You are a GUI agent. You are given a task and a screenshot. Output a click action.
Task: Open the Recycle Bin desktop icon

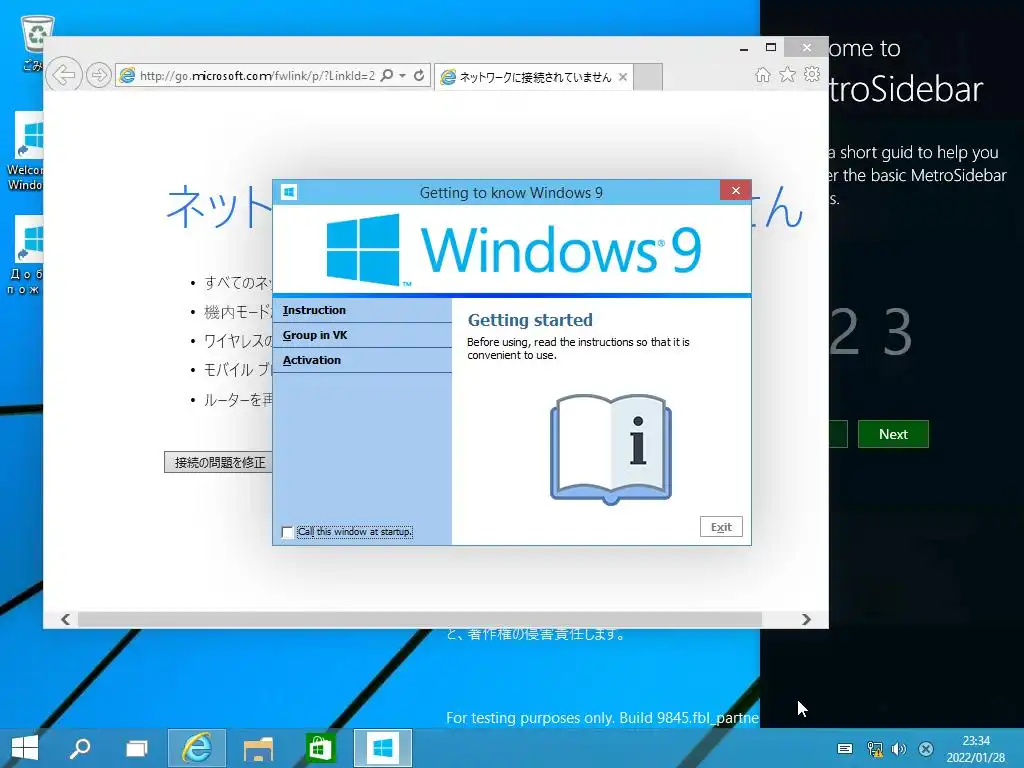coord(33,42)
